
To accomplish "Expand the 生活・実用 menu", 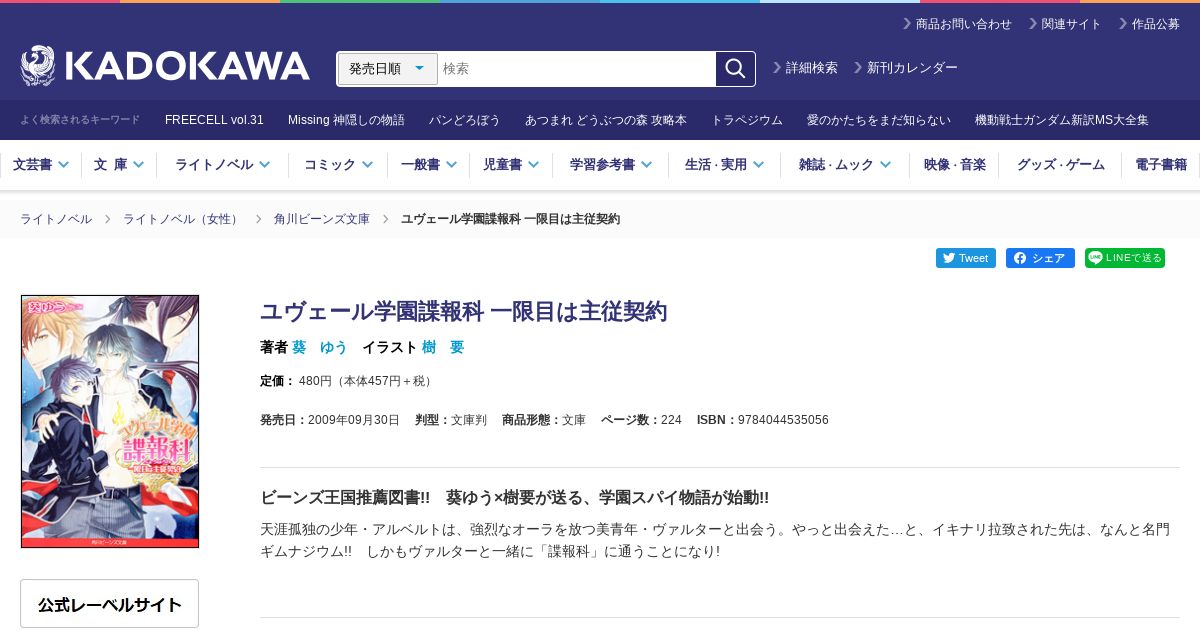I will [725, 165].
